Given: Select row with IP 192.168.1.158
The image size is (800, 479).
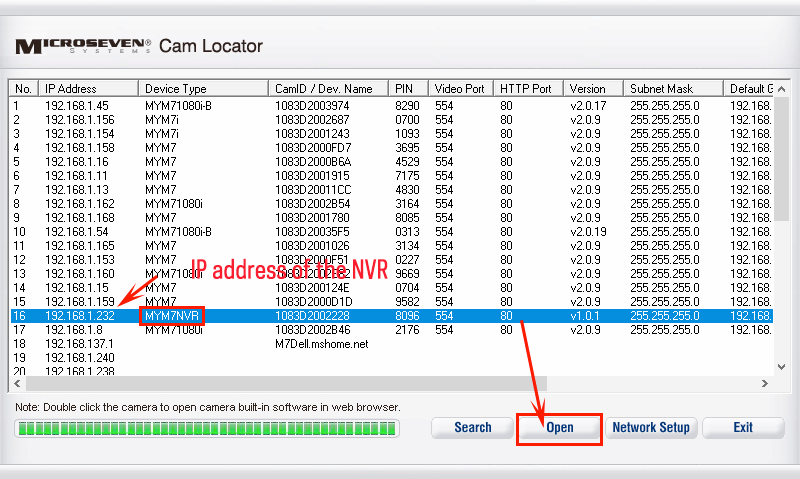Looking at the screenshot, I should 391,148.
